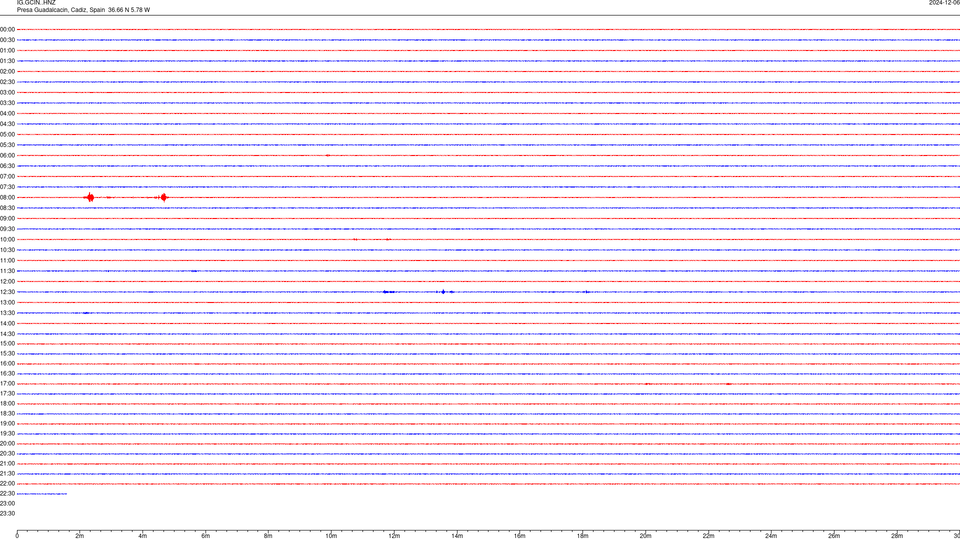Viewport: 960px width, 540px height.
Task: Select the 03:30 time row label
Action: click(x=7, y=103)
